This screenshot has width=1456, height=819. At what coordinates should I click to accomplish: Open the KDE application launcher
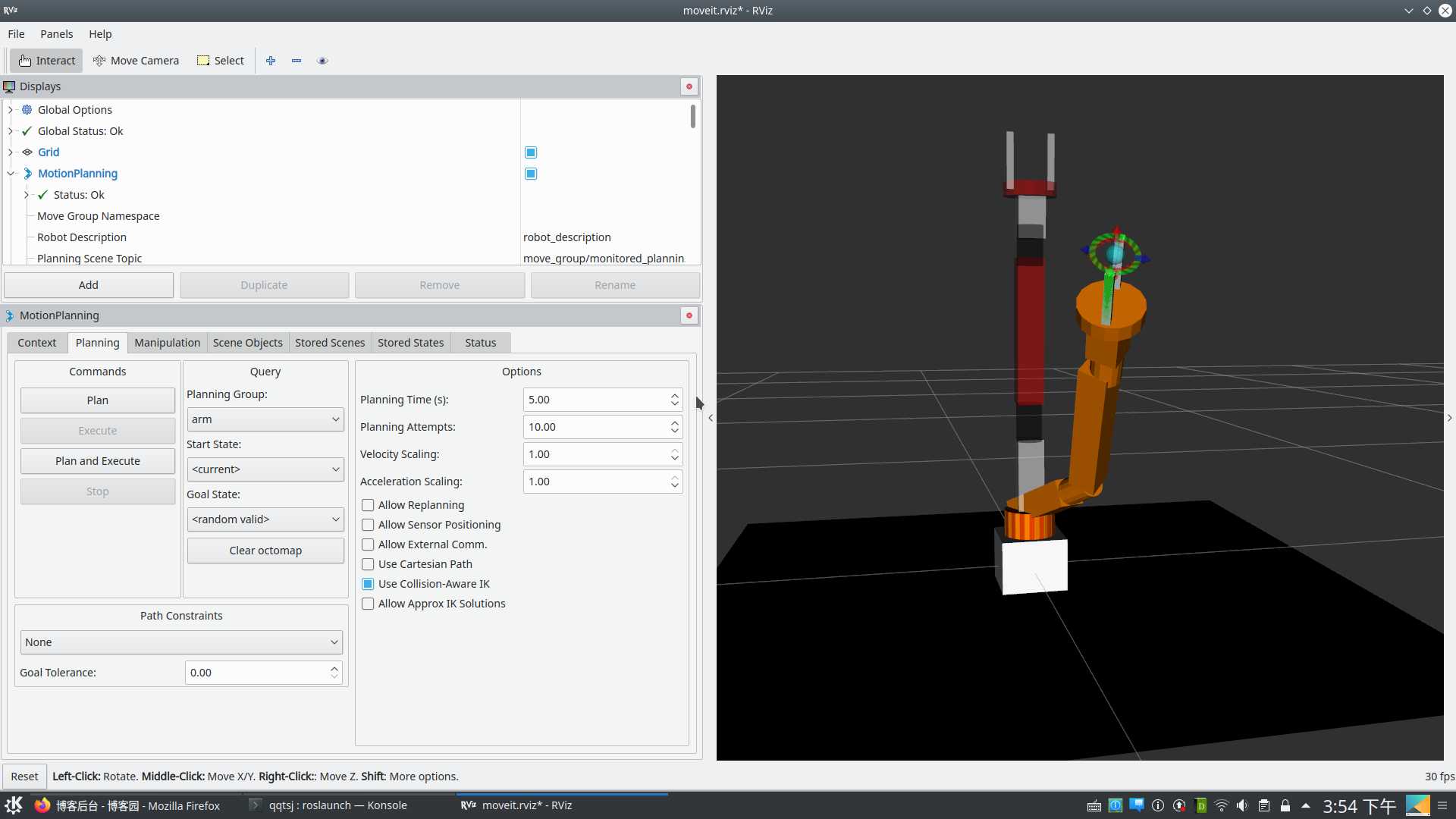(x=14, y=805)
